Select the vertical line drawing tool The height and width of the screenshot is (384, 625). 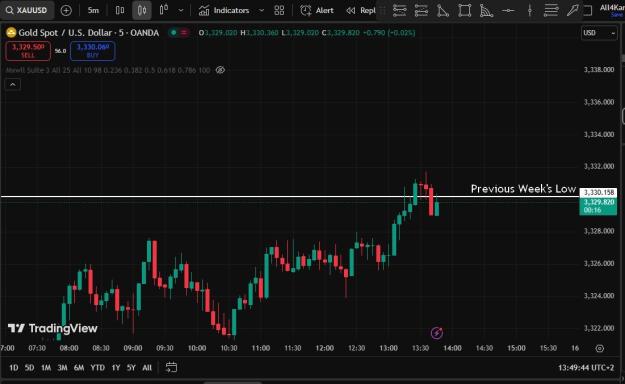pyautogui.click(x=530, y=10)
